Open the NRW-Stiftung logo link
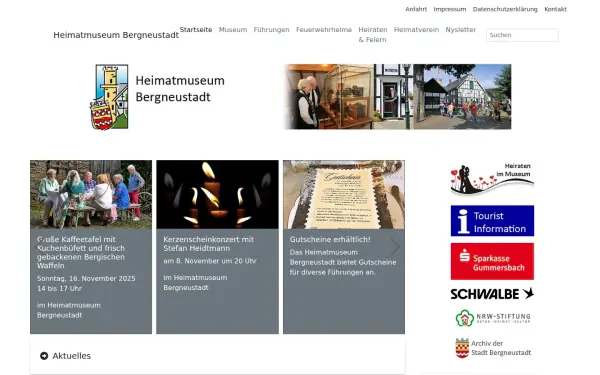600x375 pixels. (x=493, y=318)
